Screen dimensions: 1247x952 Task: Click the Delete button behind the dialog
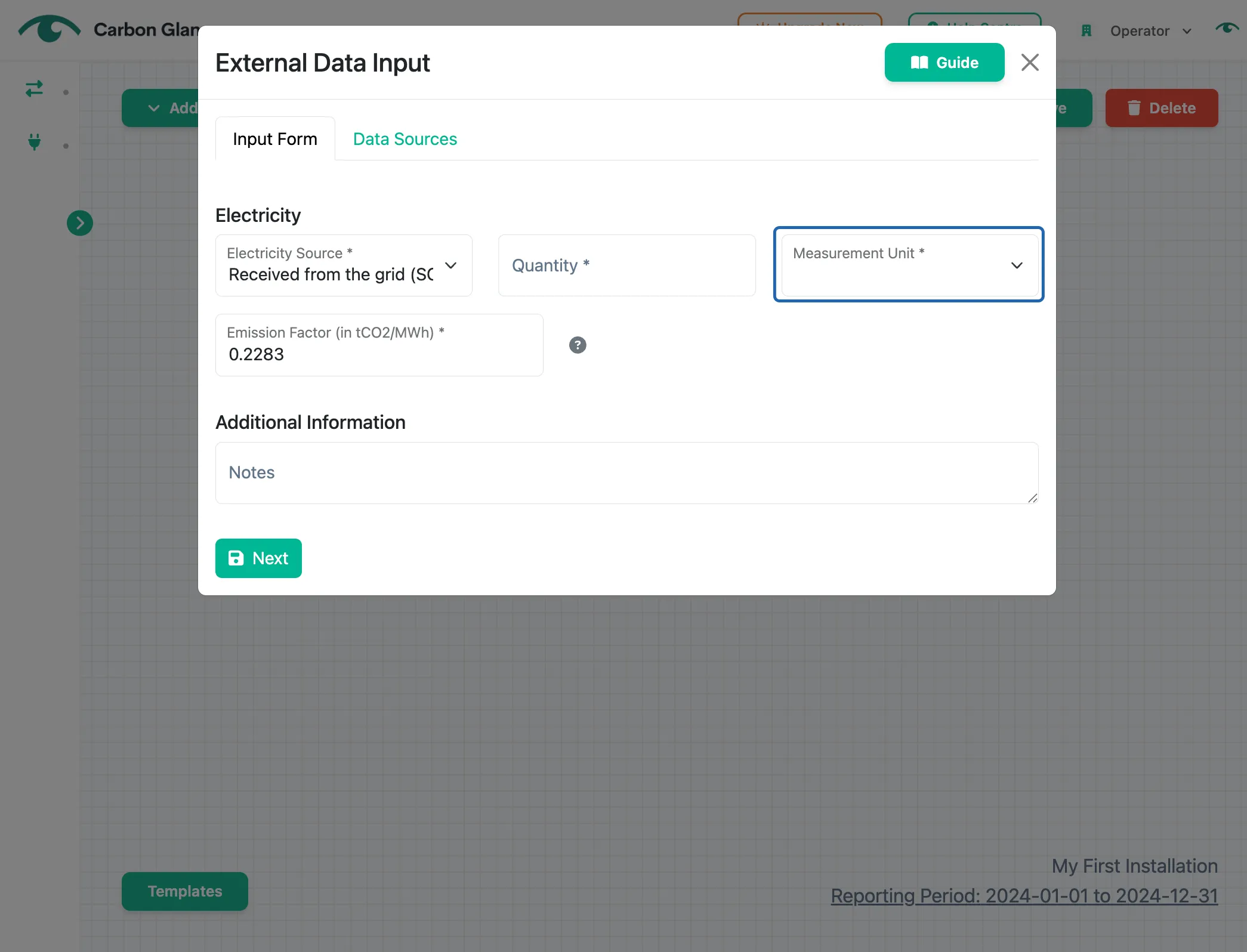point(1161,108)
